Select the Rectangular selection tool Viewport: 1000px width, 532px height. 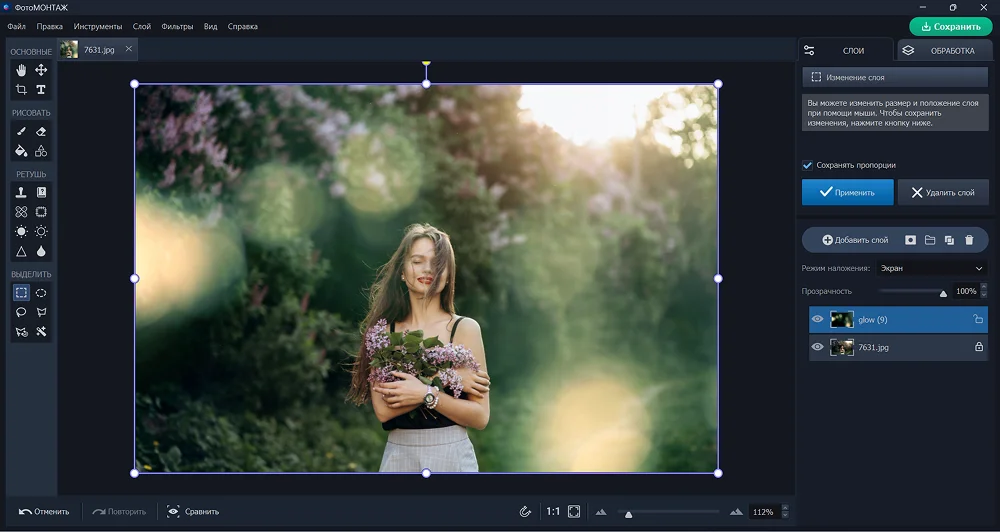point(21,293)
